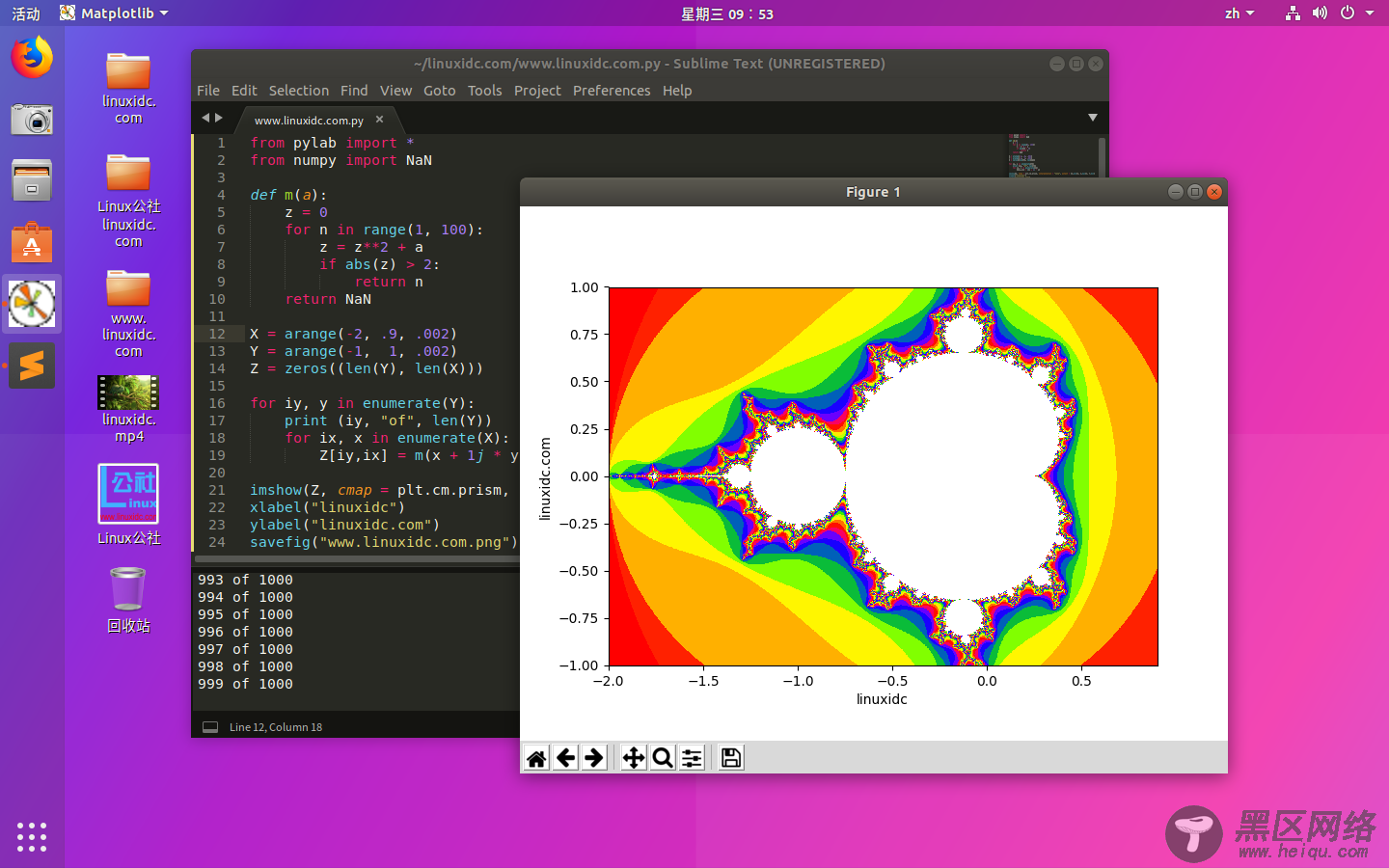Open the Tools menu

coord(485,91)
